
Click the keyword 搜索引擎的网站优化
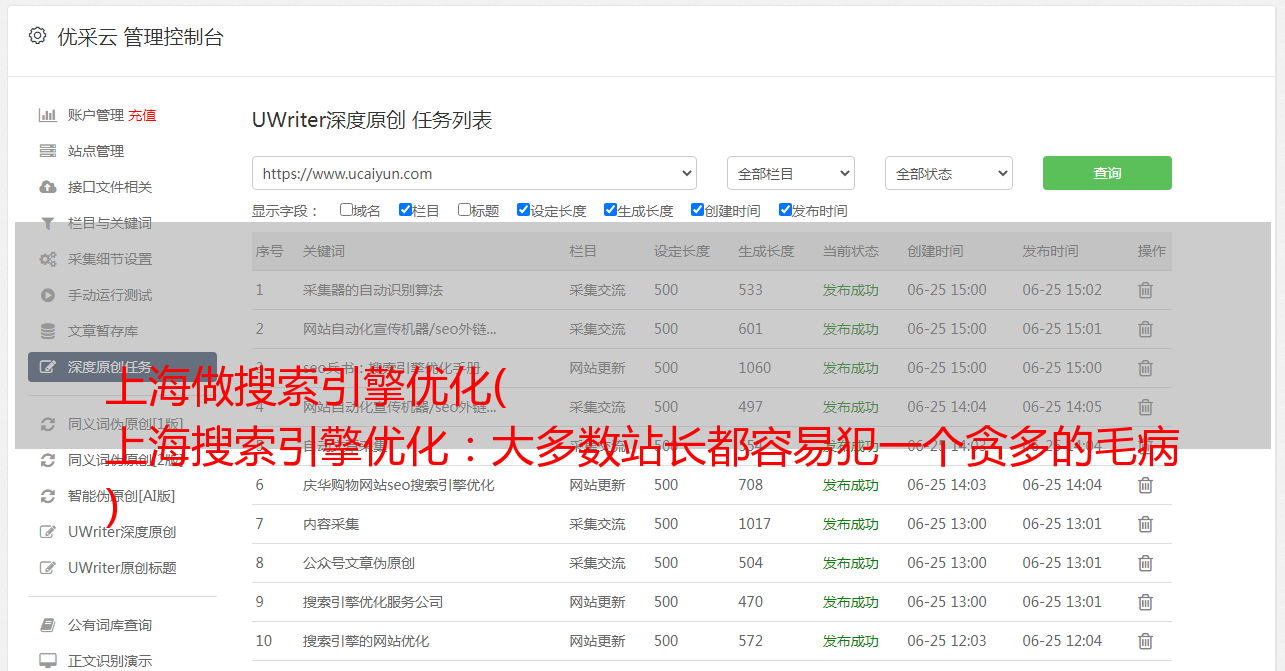(x=366, y=641)
